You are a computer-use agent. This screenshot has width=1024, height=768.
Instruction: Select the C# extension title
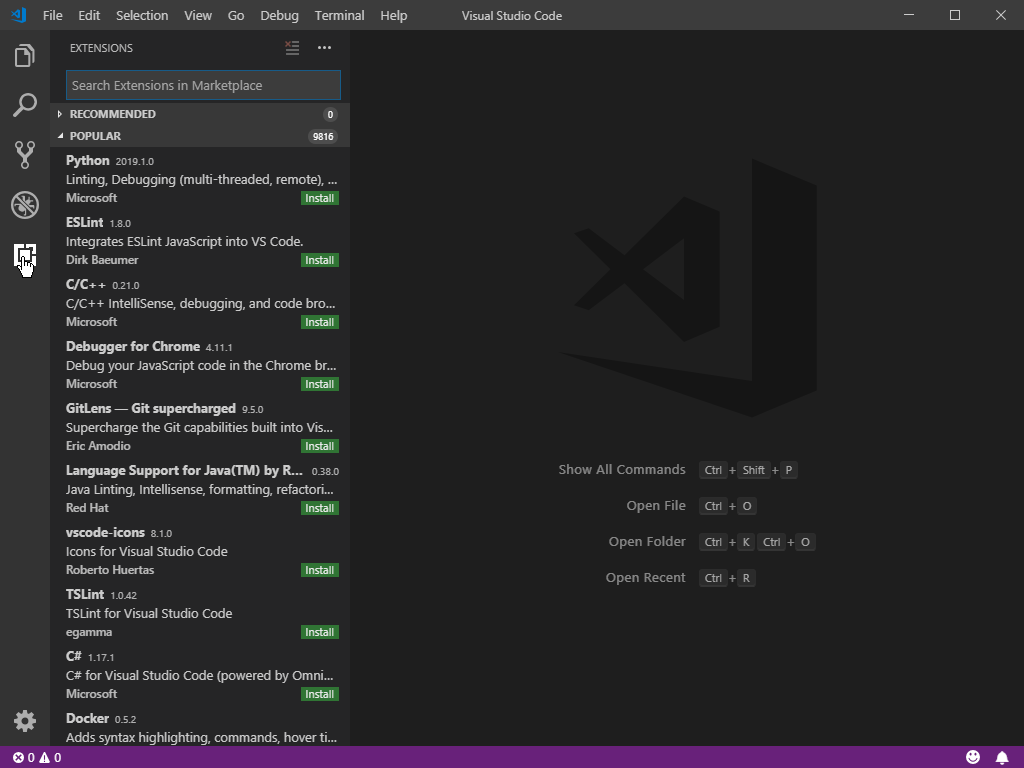pyautogui.click(x=74, y=656)
